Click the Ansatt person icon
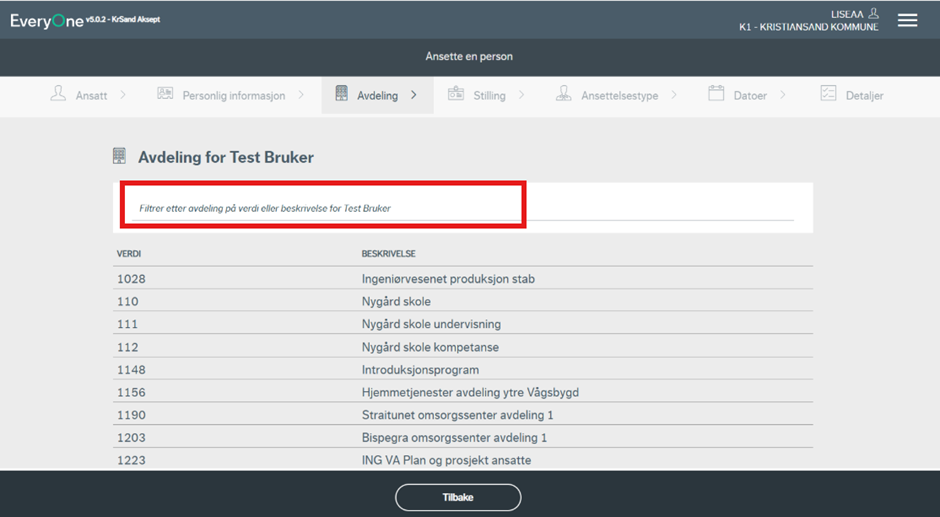This screenshot has width=940, height=517. point(58,95)
